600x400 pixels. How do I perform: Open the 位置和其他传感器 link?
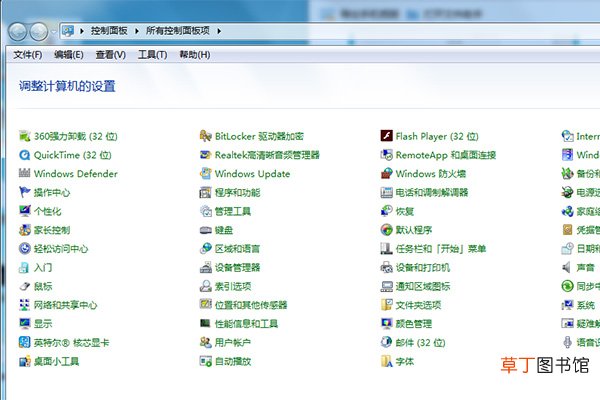(251, 305)
